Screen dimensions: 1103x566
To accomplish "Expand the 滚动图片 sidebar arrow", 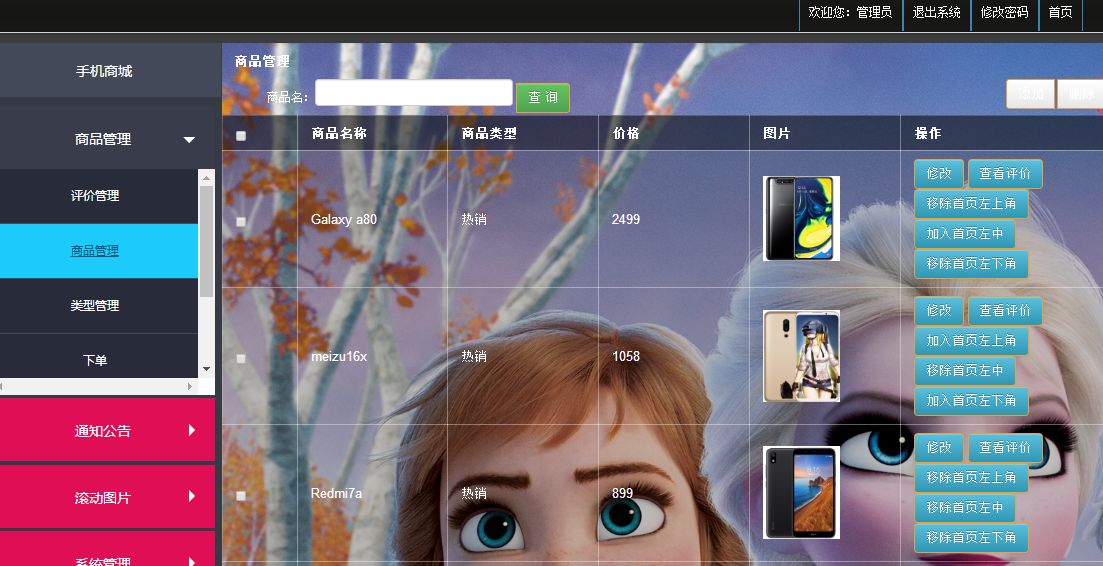I will (x=191, y=496).
